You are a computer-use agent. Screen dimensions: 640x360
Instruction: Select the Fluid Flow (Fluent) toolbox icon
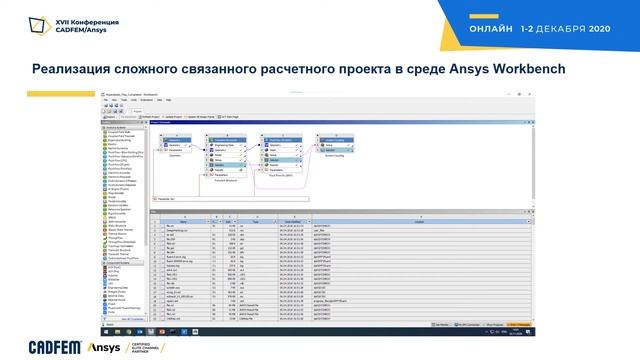[105, 164]
